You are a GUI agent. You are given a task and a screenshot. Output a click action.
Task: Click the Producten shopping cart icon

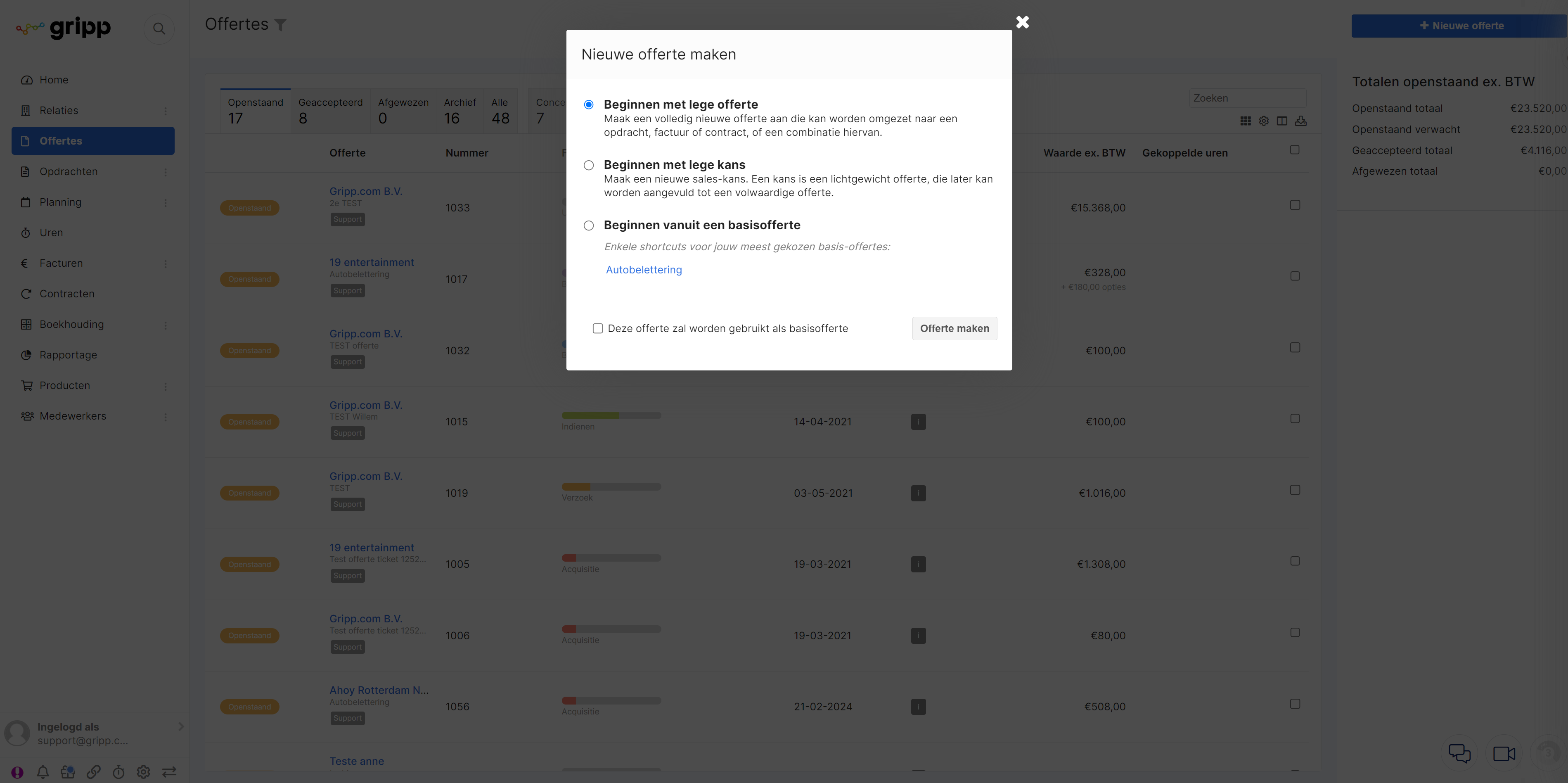pyautogui.click(x=26, y=385)
